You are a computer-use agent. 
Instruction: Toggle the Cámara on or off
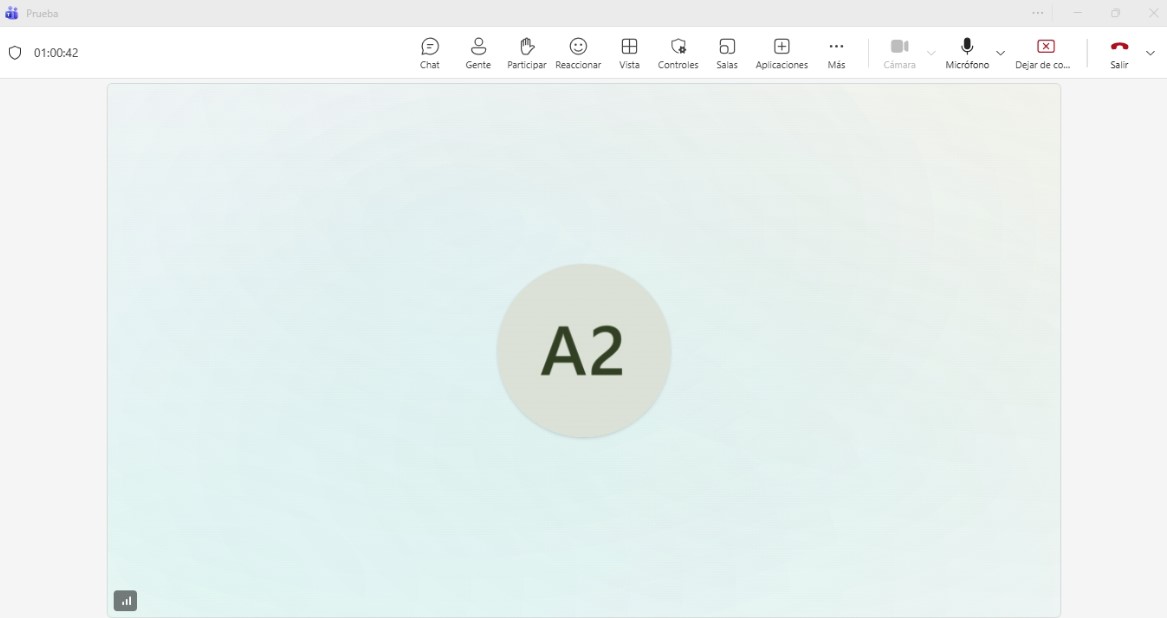click(899, 54)
